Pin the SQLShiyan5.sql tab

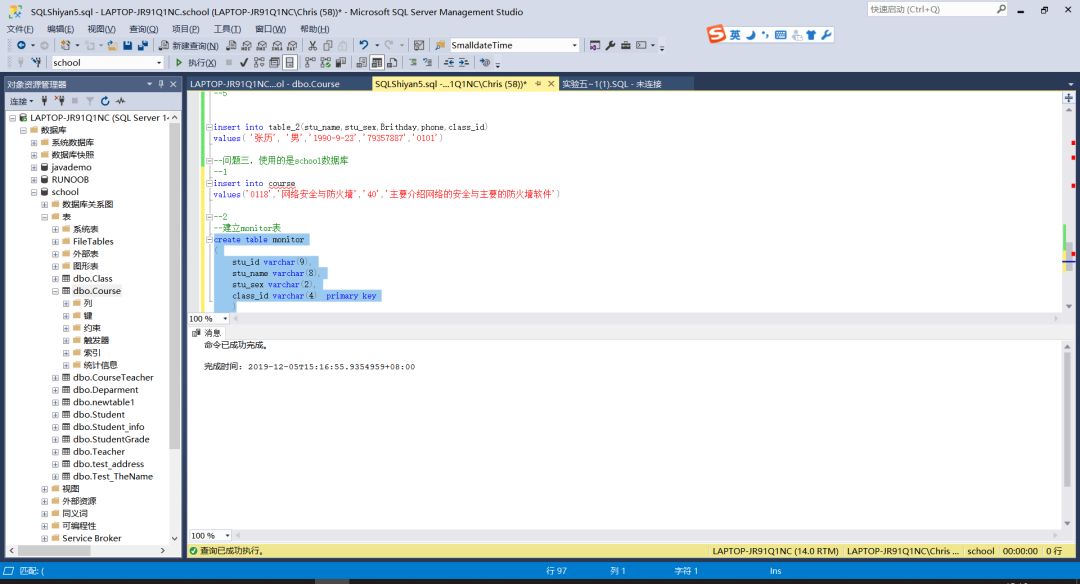[539, 84]
